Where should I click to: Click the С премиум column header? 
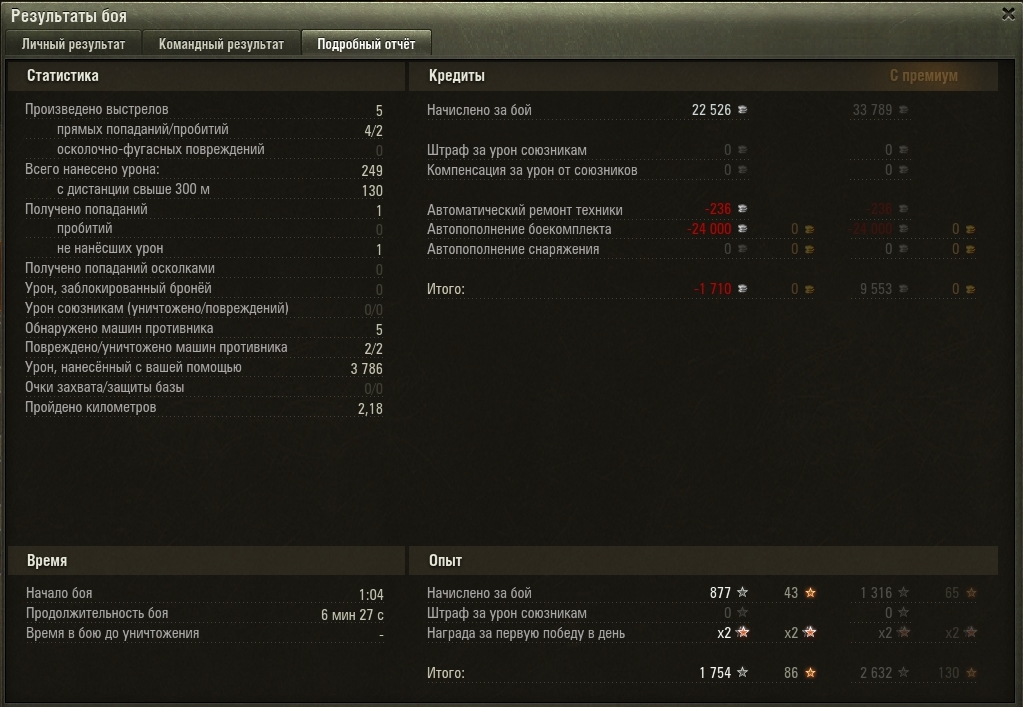[x=924, y=76]
